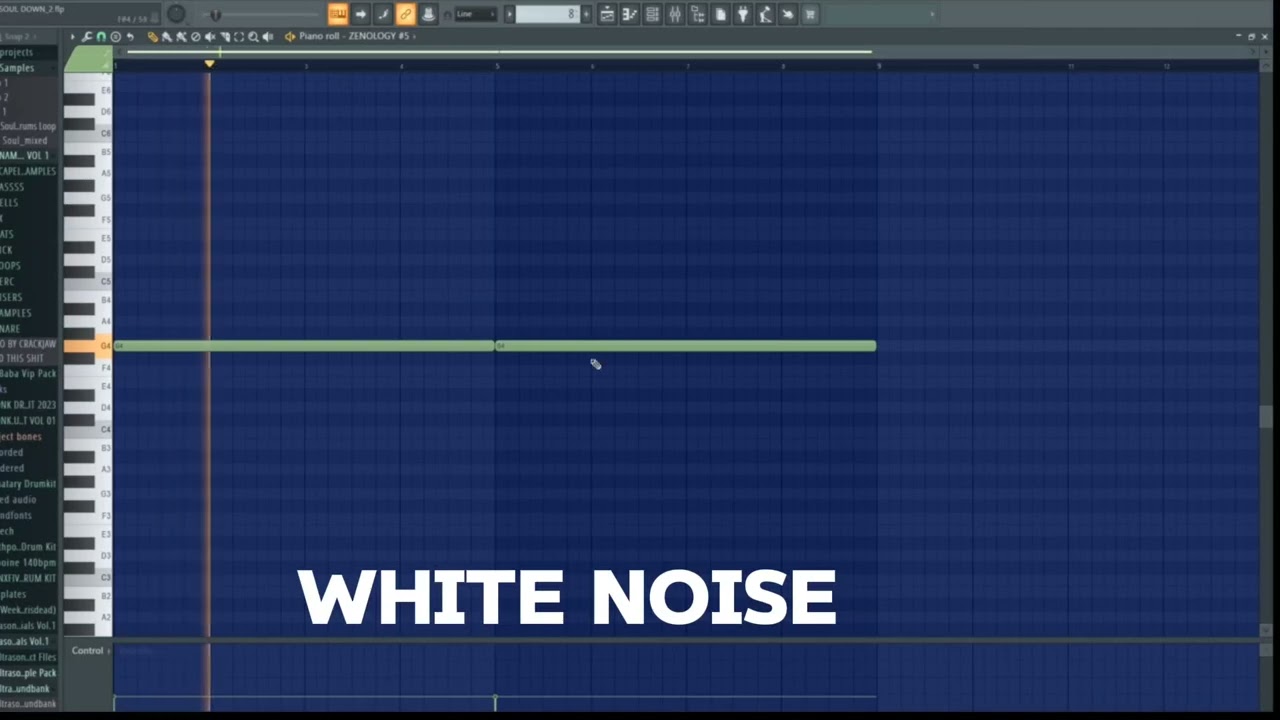Click the second G4 note in the grid
The image size is (1280, 720).
pyautogui.click(x=686, y=346)
